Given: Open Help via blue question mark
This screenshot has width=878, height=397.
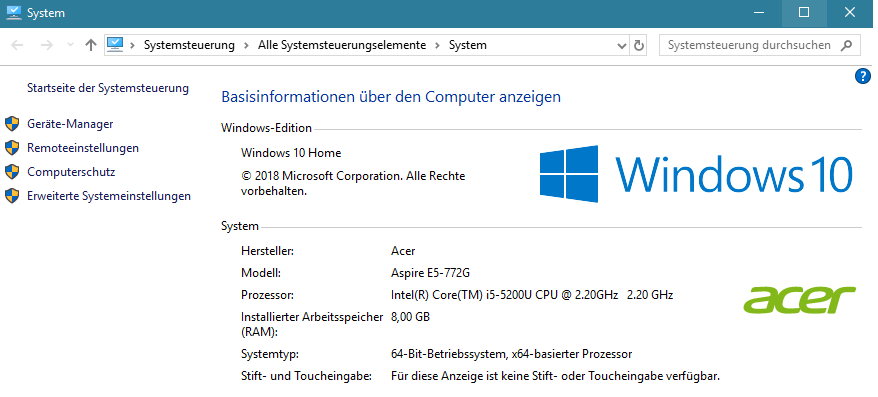Looking at the screenshot, I should 863,76.
